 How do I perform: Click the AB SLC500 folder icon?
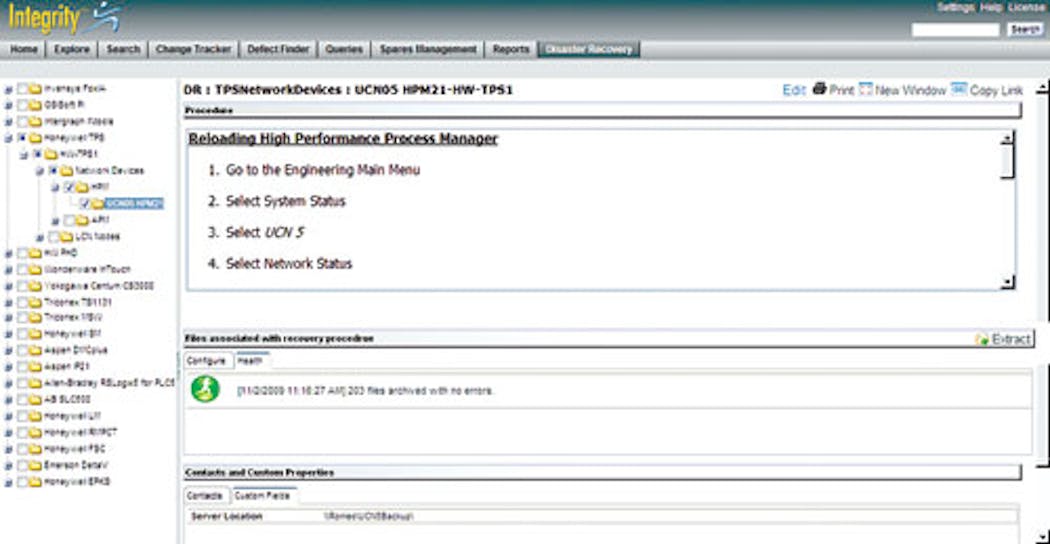[35, 400]
